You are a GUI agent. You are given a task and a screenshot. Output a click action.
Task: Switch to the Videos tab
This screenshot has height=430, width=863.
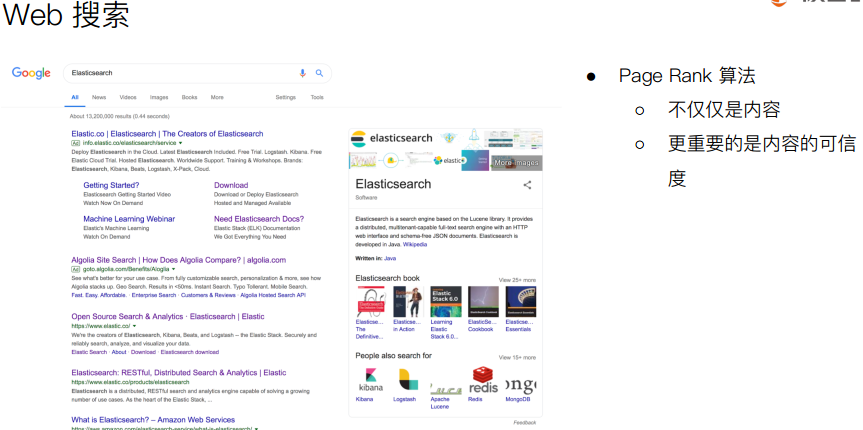[128, 97]
